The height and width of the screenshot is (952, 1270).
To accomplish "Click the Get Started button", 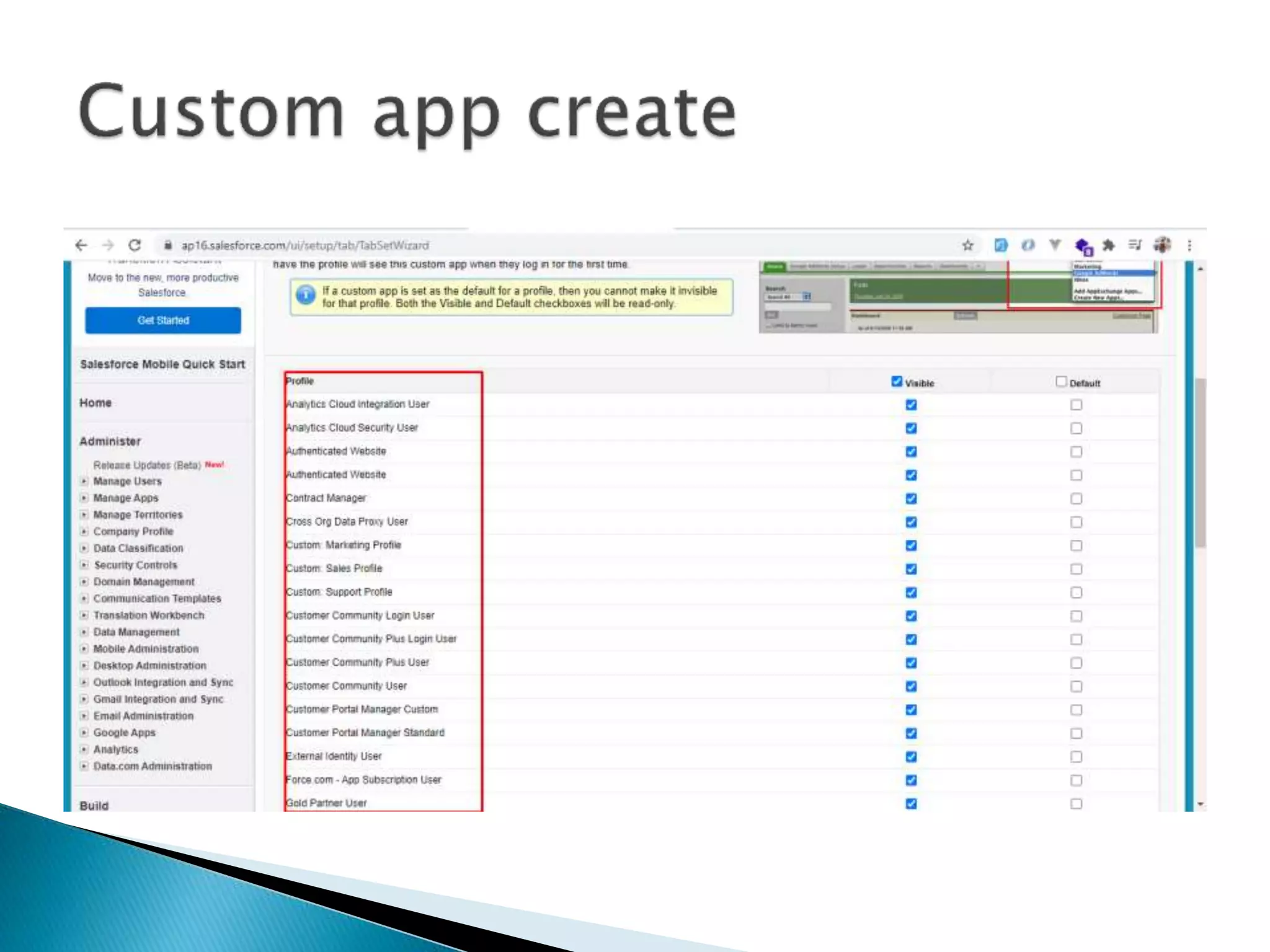I will (x=163, y=320).
